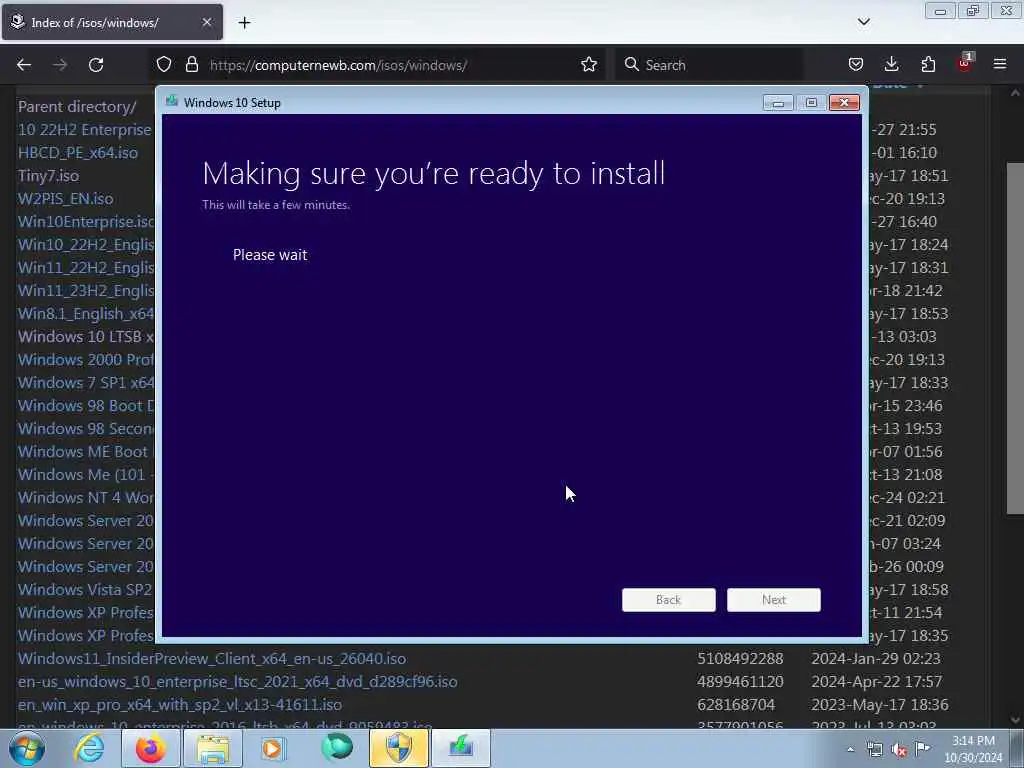Open the Windows 10 LTSB link
Viewport: 1024px width, 768px height.
pos(86,336)
